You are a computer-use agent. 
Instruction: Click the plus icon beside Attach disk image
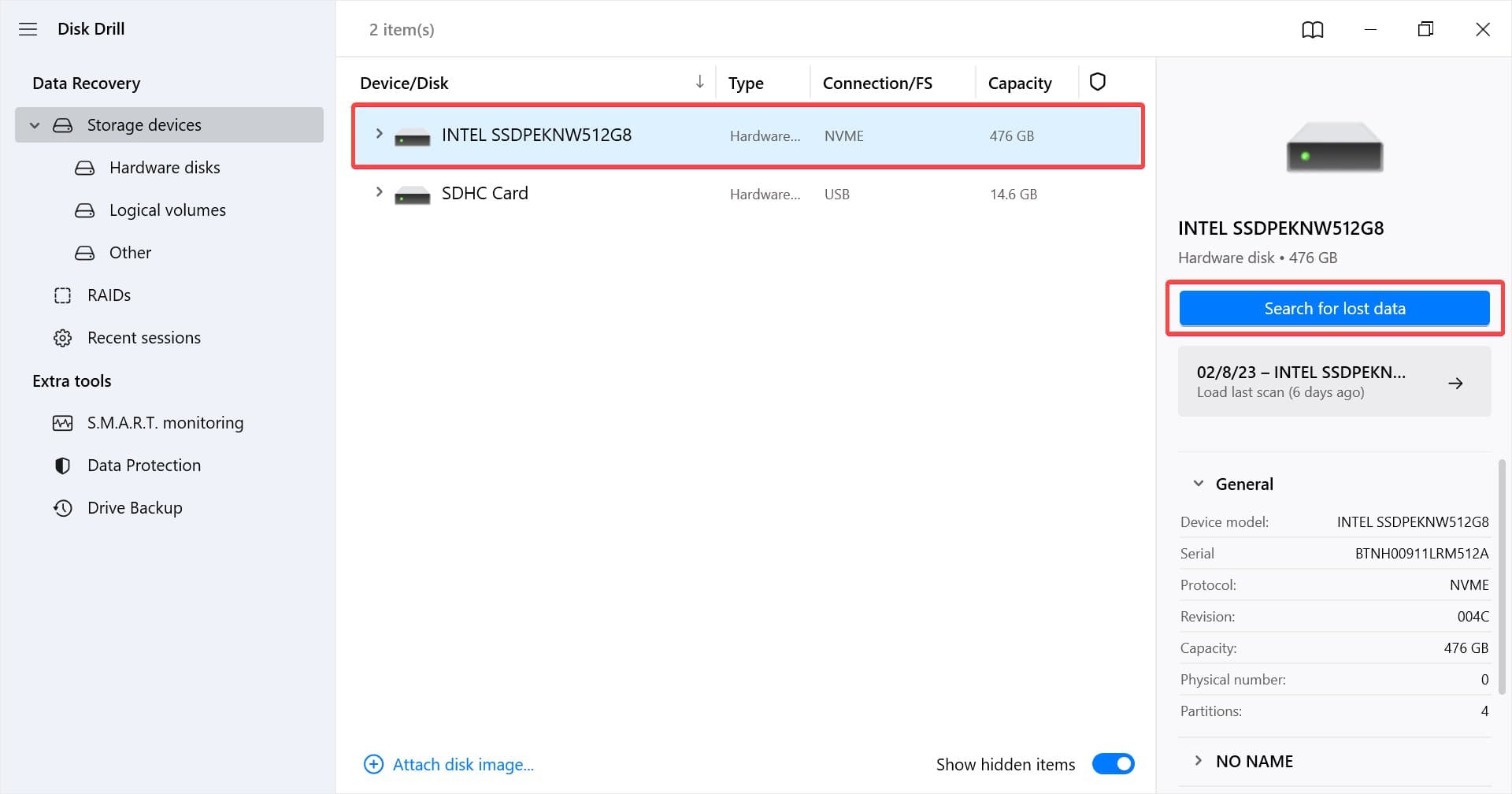[373, 764]
